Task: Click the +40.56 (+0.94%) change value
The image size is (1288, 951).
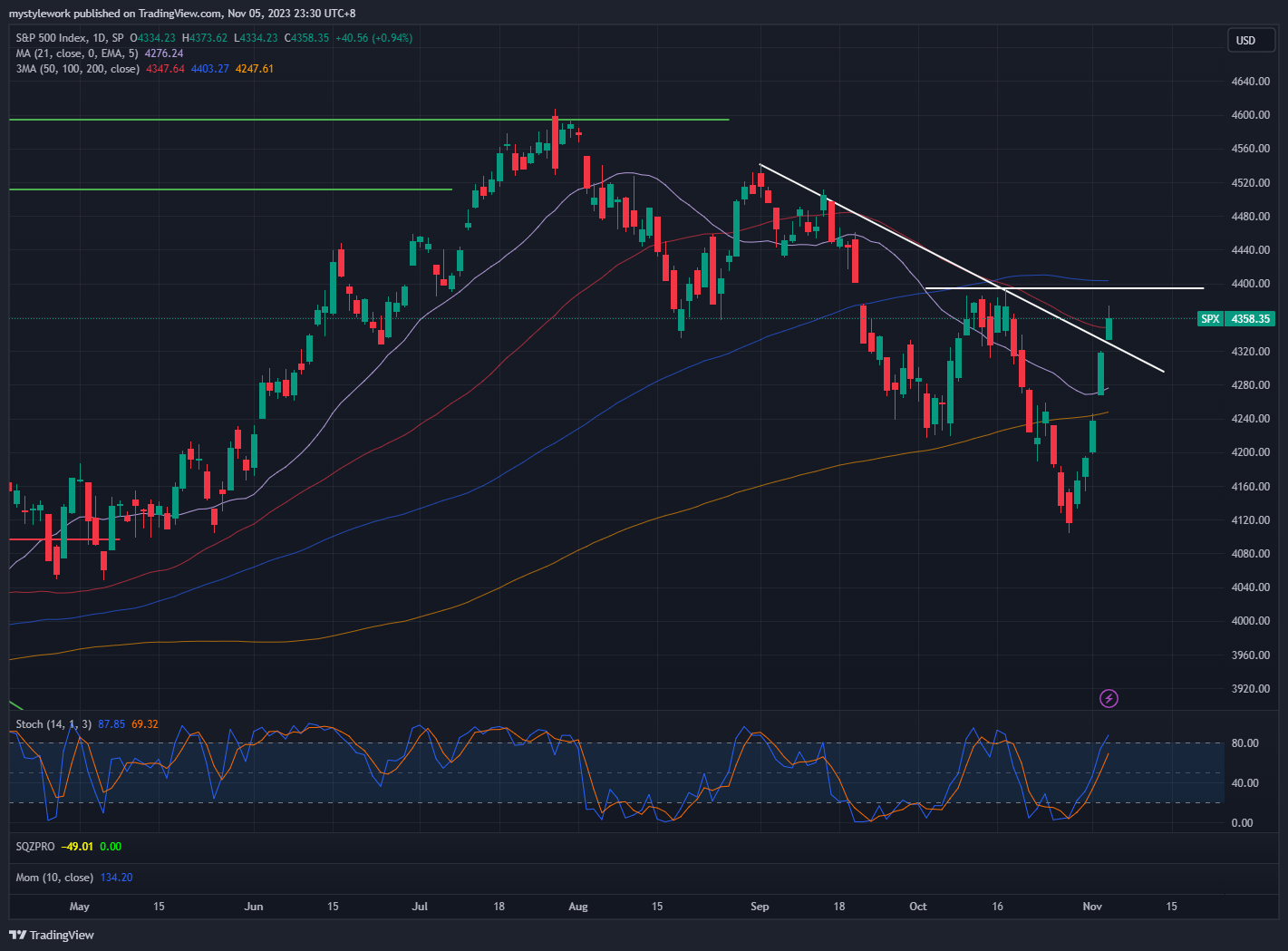Action: coord(373,38)
